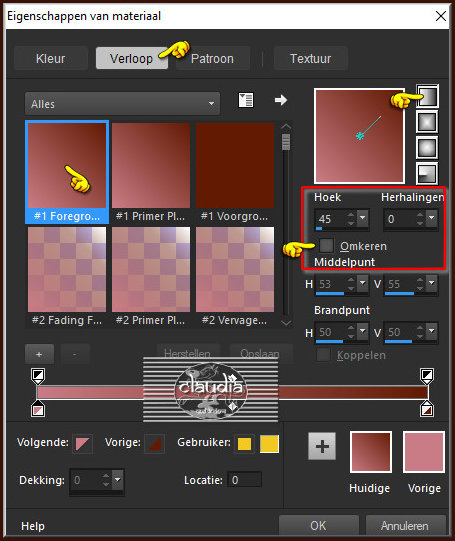Switch to the Kleur tab
Viewport: 455px width, 541px height.
(50, 59)
